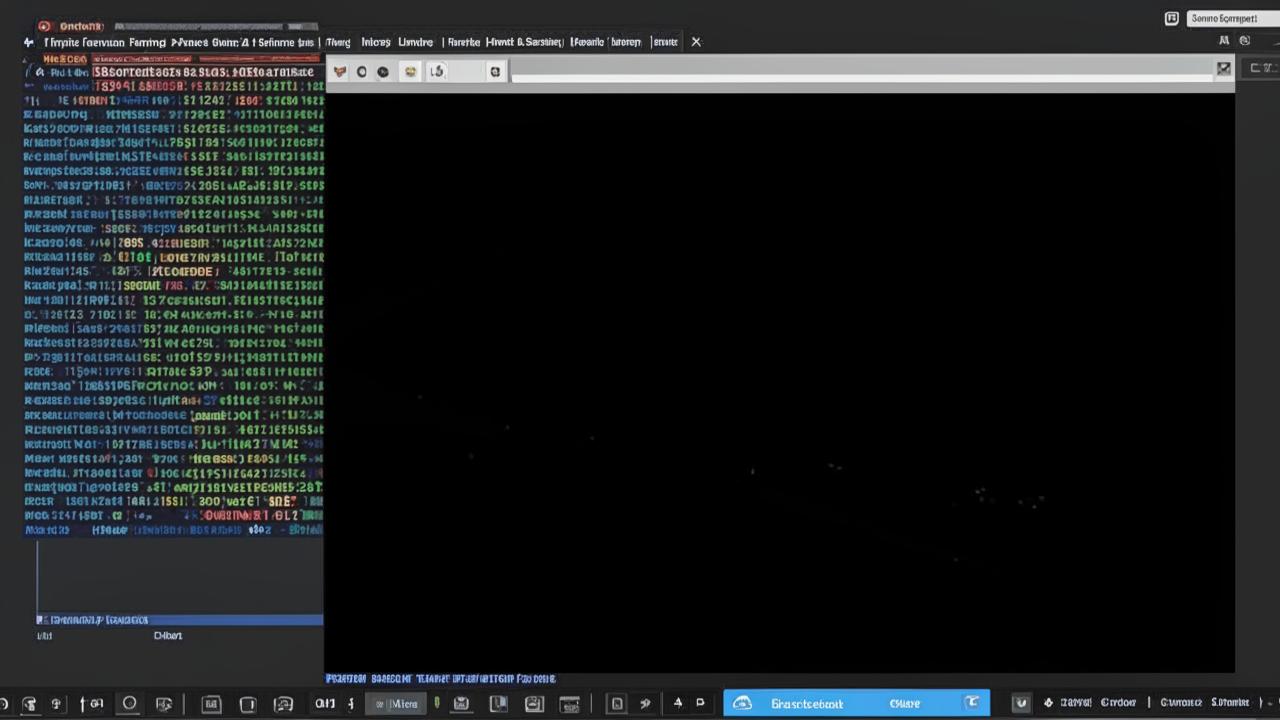Click the 'Gwnnce' item in bottom-right status
The height and width of the screenshot is (720, 1280).
1181,703
